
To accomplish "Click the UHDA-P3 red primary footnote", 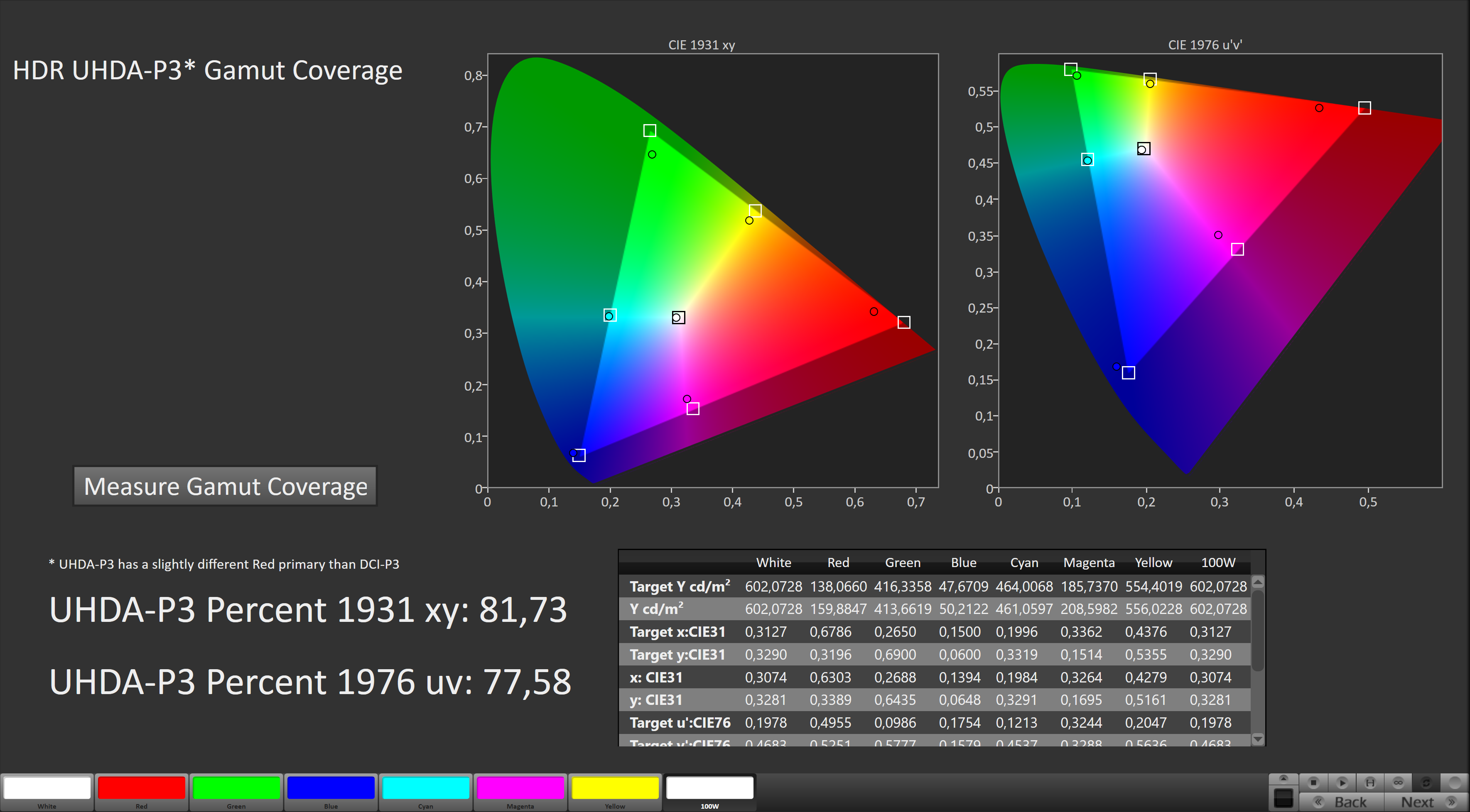I will tap(224, 565).
